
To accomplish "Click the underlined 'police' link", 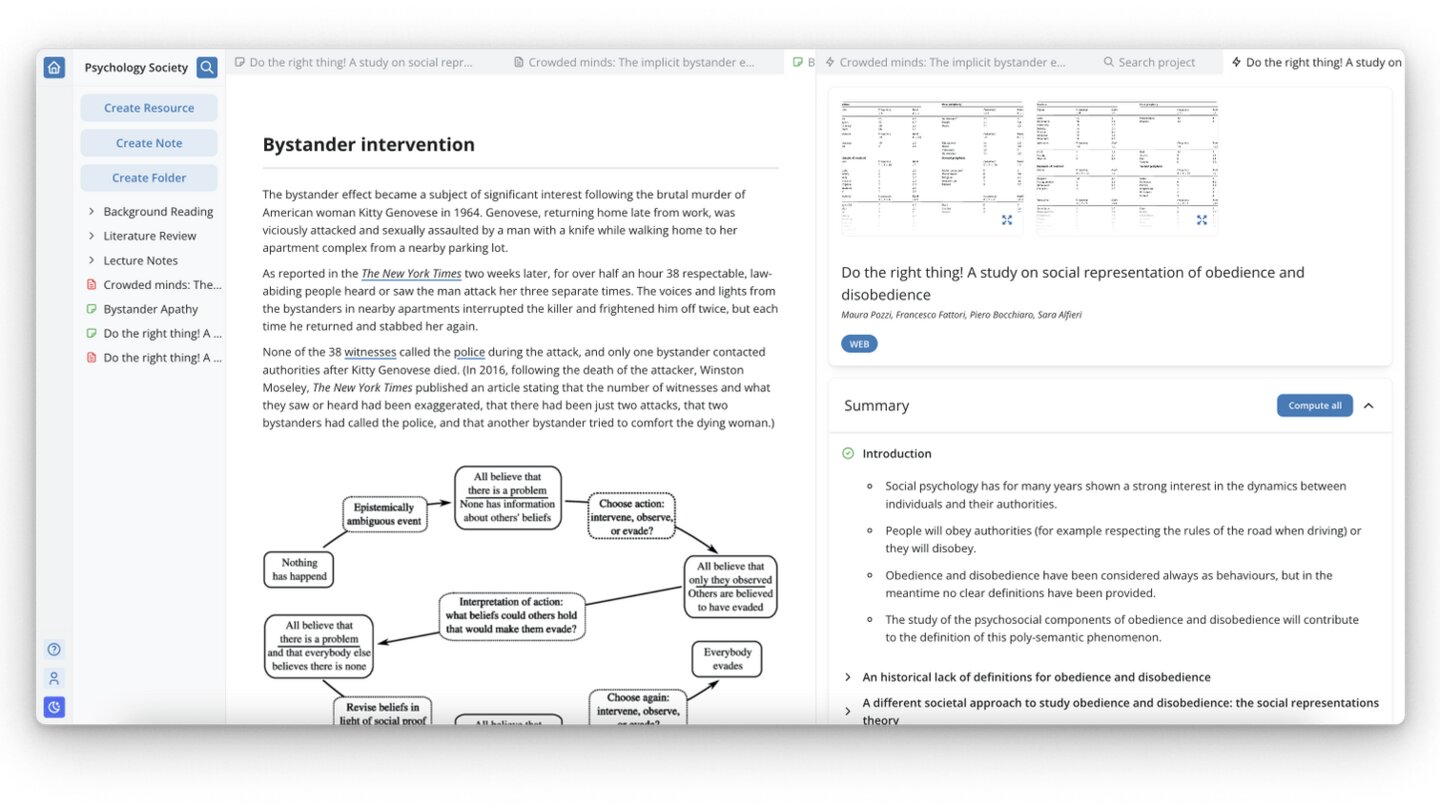I will coord(469,352).
